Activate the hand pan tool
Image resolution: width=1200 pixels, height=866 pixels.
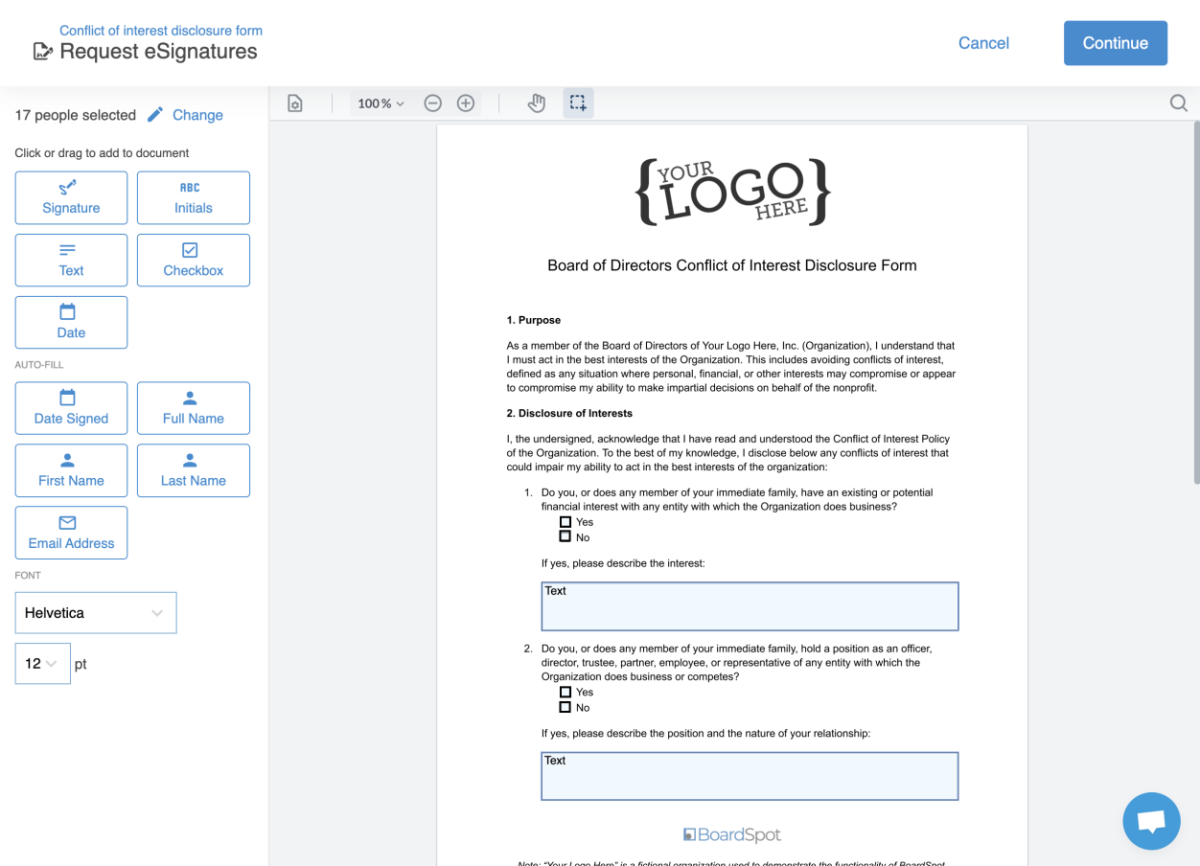(537, 102)
